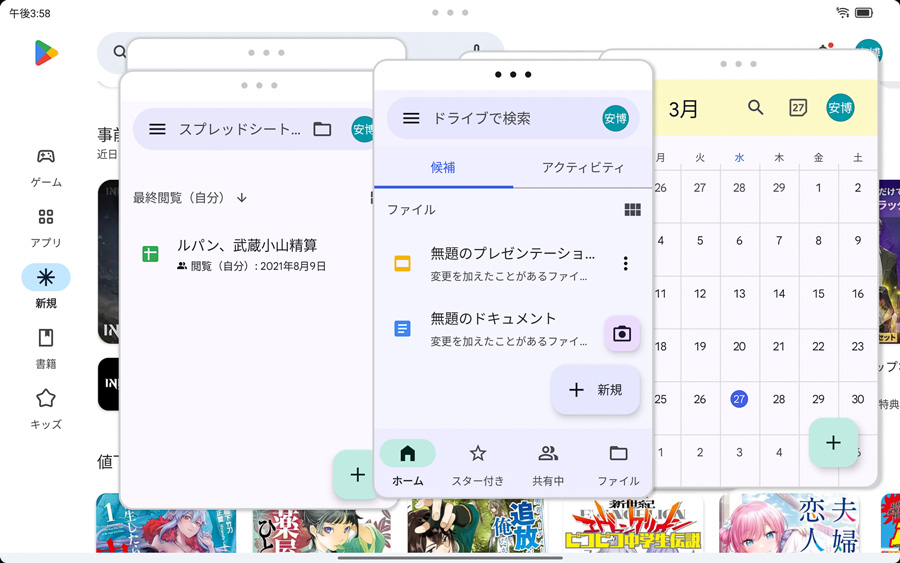The width and height of the screenshot is (900, 563).
Task: Tap the search icon in Calendar
Action: pyautogui.click(x=755, y=107)
